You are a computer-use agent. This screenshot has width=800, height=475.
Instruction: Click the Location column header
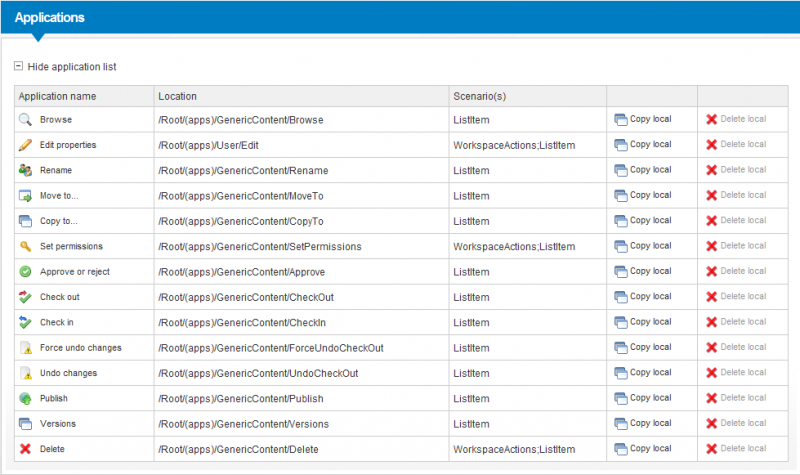pos(302,96)
